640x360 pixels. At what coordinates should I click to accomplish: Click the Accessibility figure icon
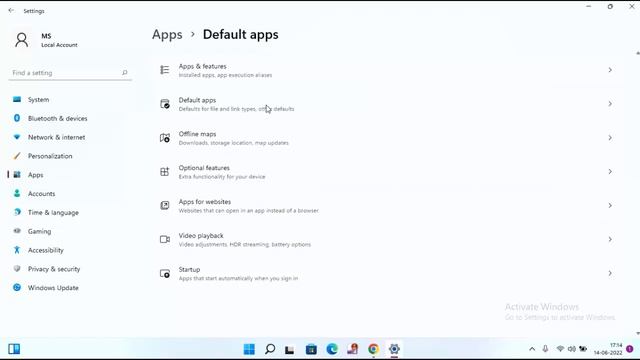(x=17, y=250)
